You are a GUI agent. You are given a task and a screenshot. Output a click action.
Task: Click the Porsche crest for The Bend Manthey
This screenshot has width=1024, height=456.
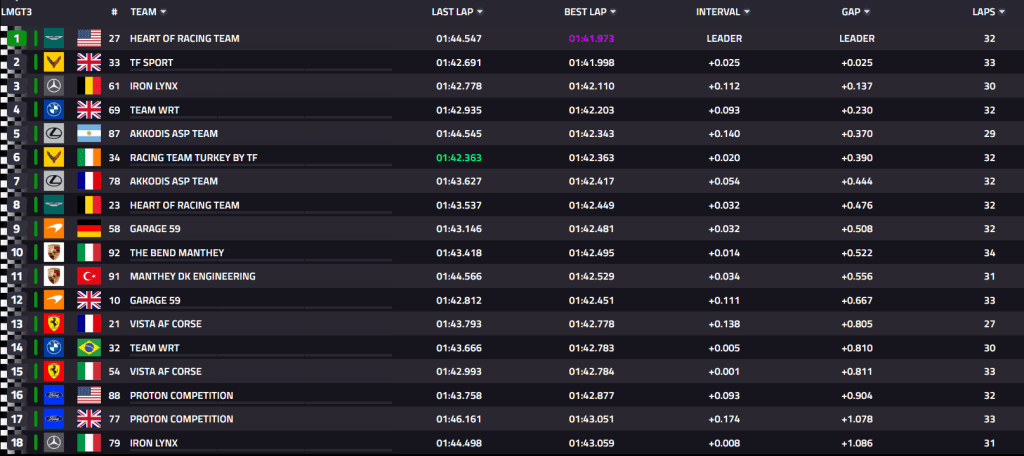click(x=54, y=252)
